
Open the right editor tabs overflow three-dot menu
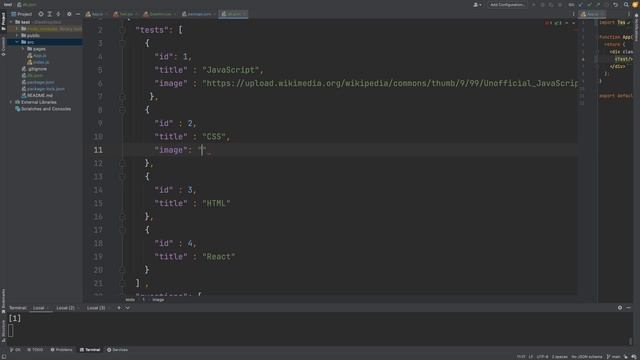tap(629, 14)
